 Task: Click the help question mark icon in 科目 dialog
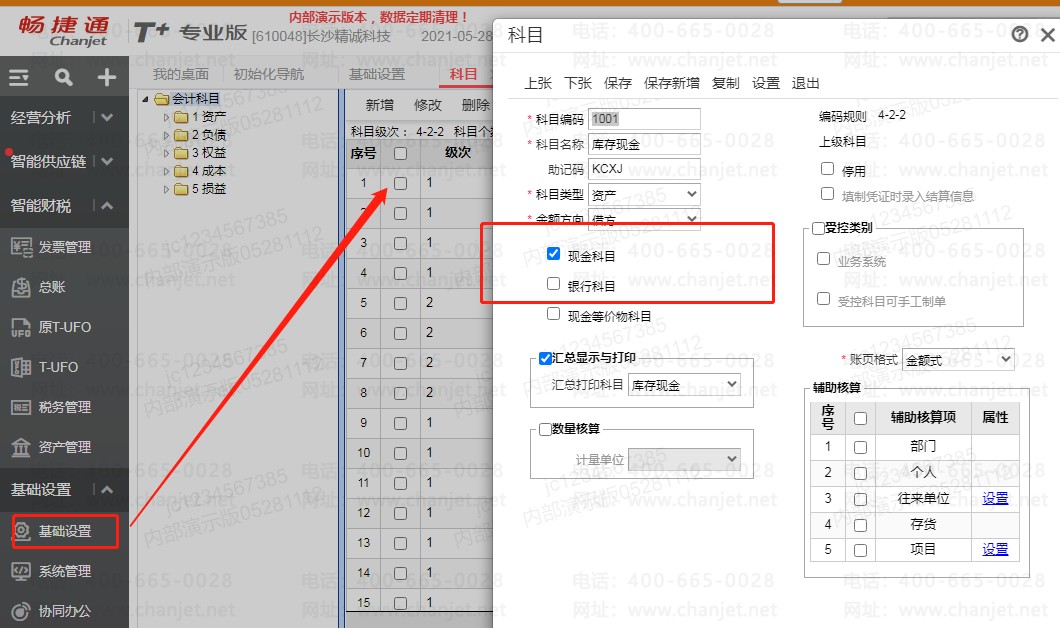pos(1019,34)
